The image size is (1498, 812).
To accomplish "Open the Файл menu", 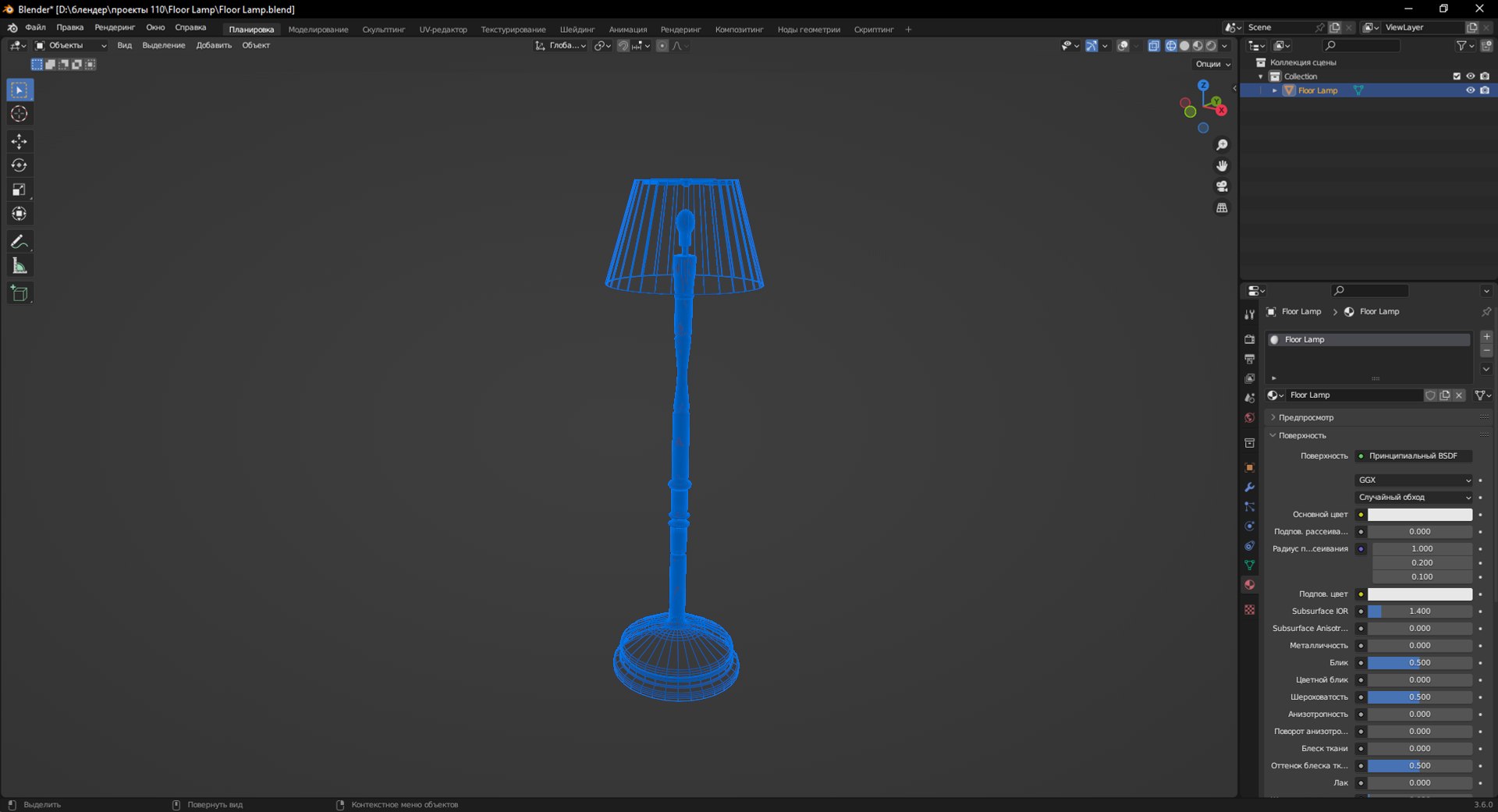I will (35, 27).
